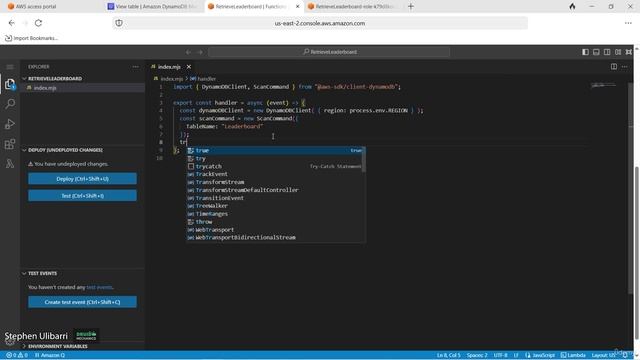Open editor more actions ellipsis
640x360 pixels.
click(624, 67)
